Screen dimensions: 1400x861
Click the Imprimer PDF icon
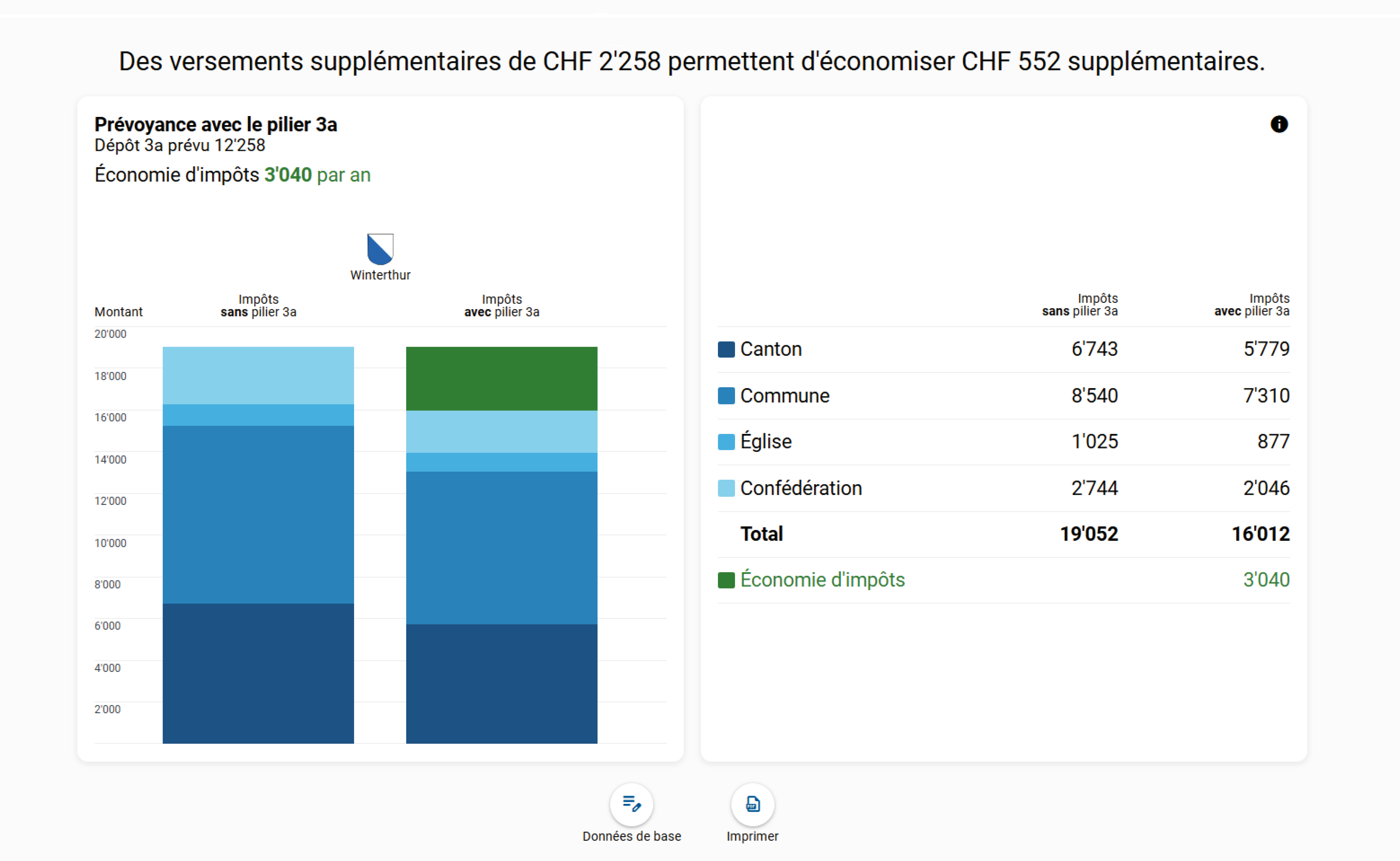(752, 804)
